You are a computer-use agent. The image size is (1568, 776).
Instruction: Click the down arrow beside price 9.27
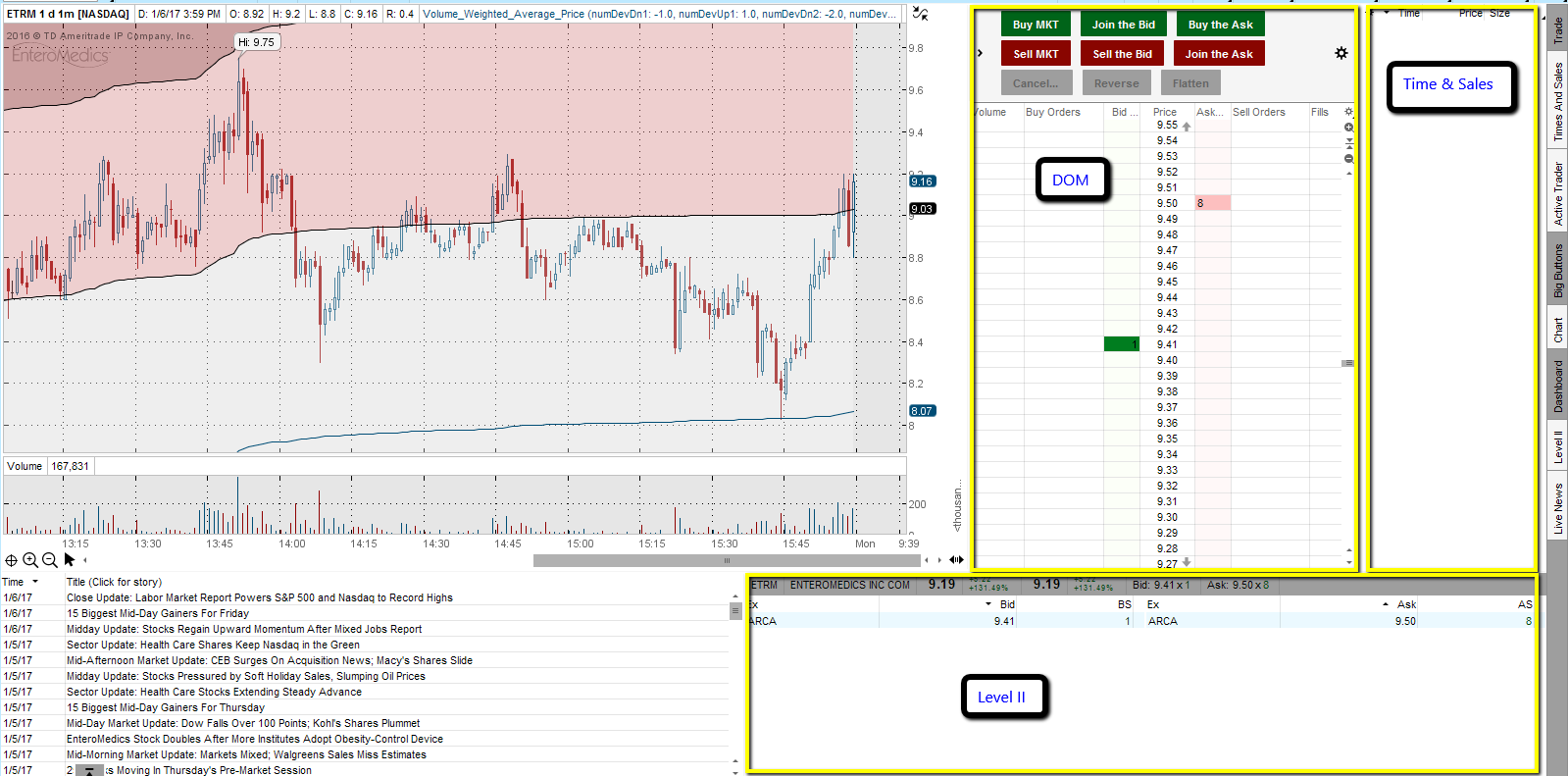point(1187,562)
